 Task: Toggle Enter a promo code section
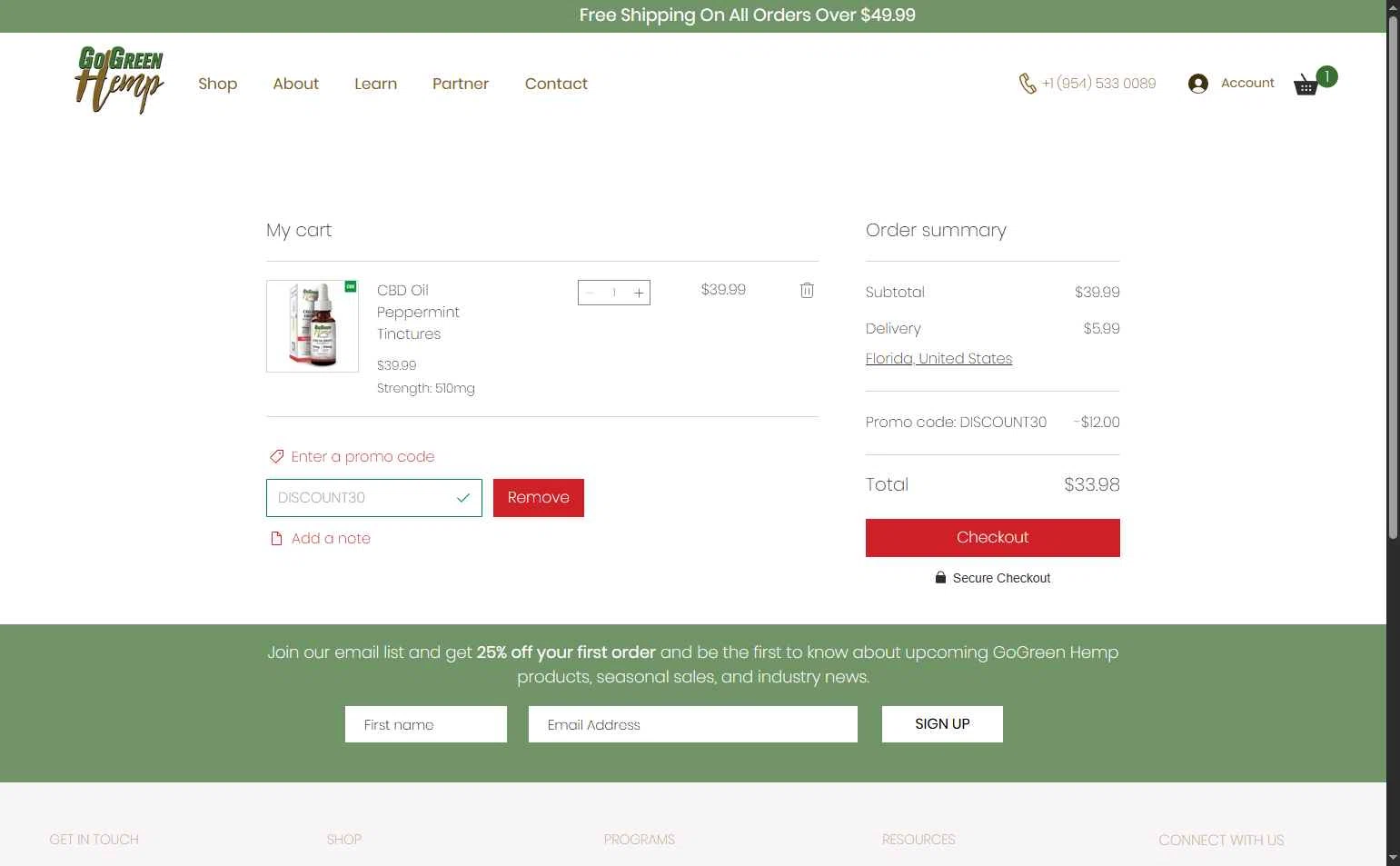tap(362, 456)
